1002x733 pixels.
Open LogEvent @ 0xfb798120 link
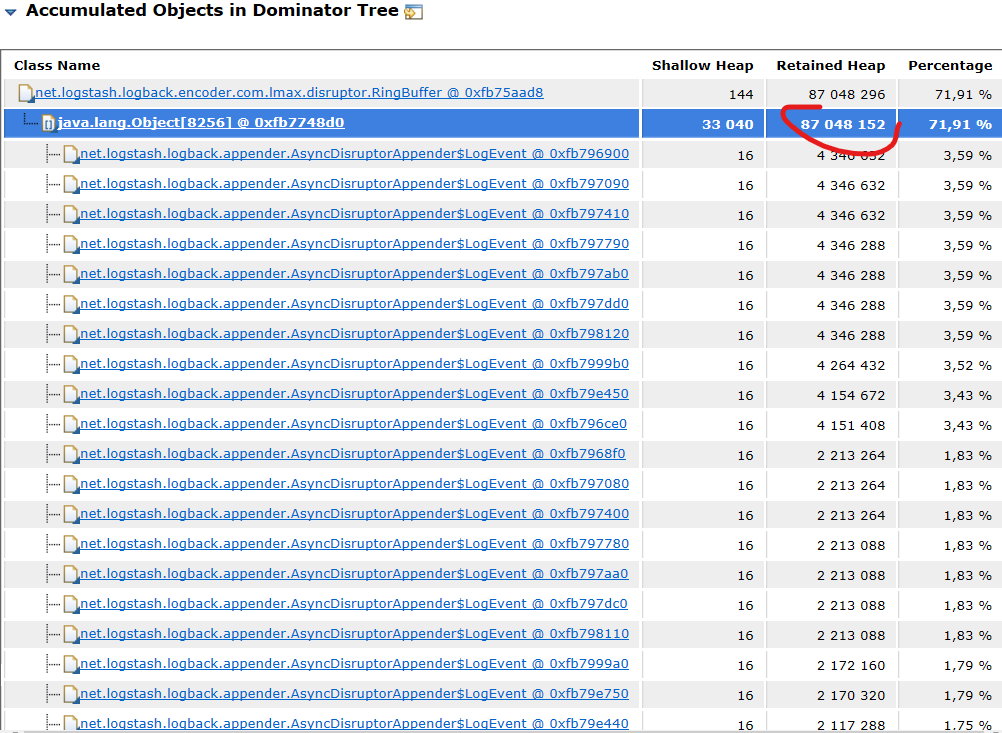(355, 334)
